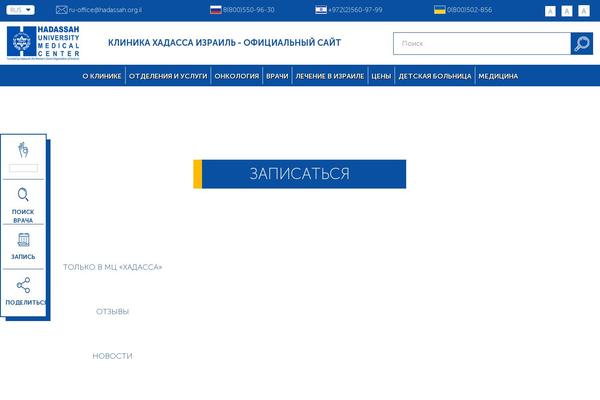Open the О КЛИНИКЕ menu

[102, 76]
